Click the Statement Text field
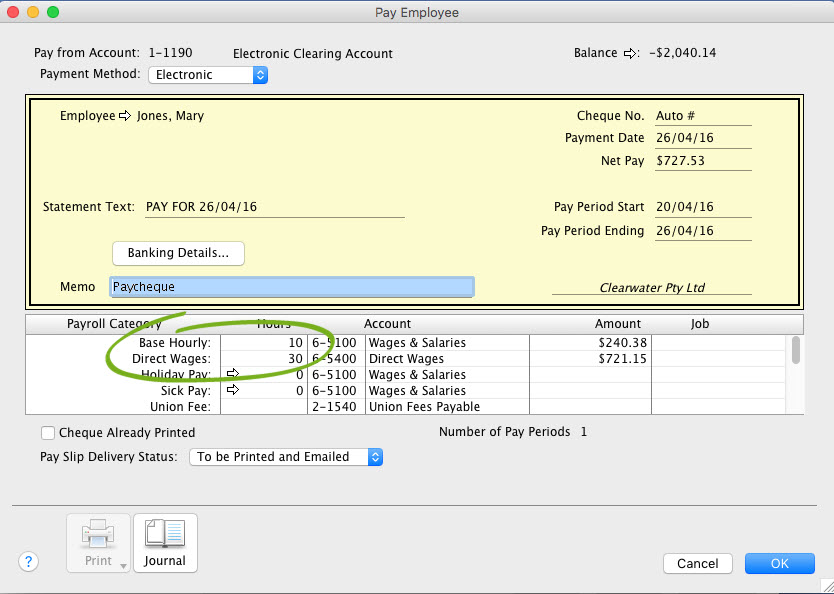This screenshot has width=834, height=594. click(274, 207)
